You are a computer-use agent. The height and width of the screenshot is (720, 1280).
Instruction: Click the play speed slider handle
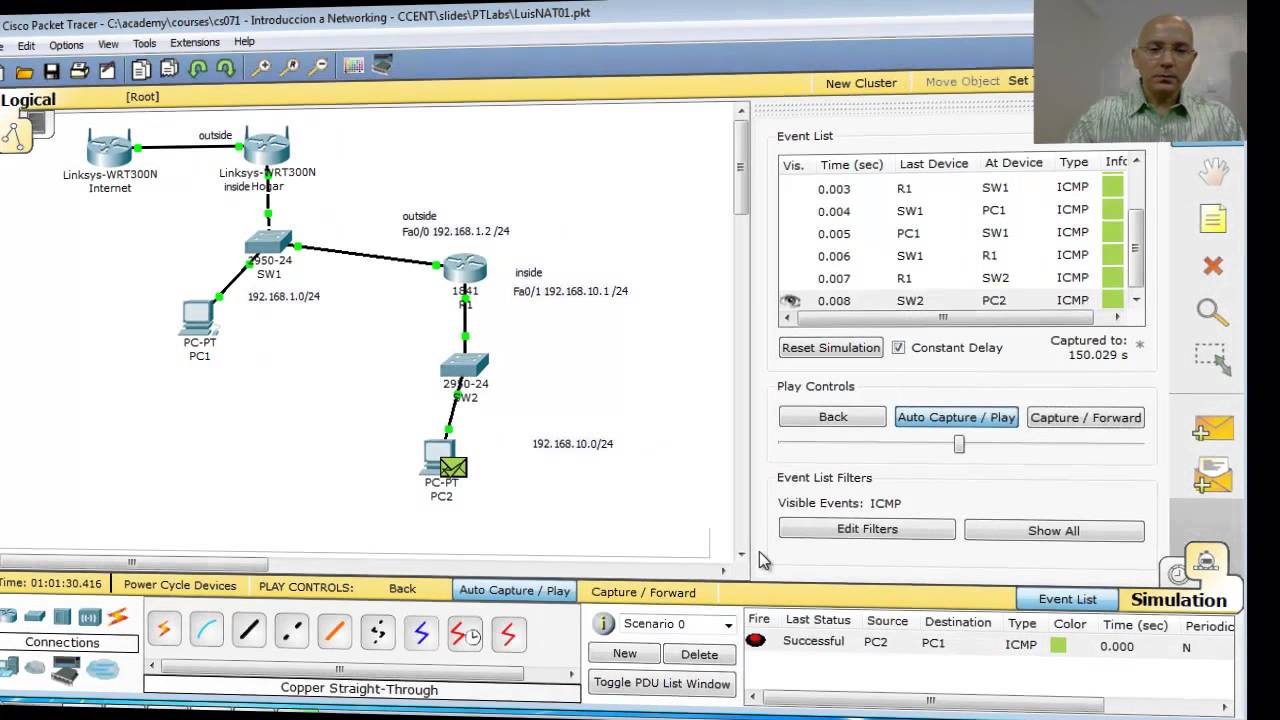click(959, 444)
